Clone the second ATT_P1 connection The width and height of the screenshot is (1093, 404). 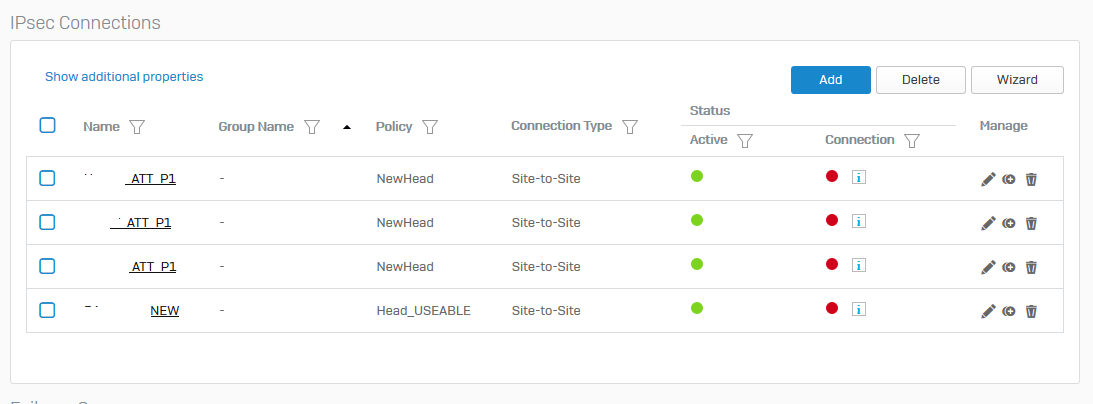point(1009,224)
